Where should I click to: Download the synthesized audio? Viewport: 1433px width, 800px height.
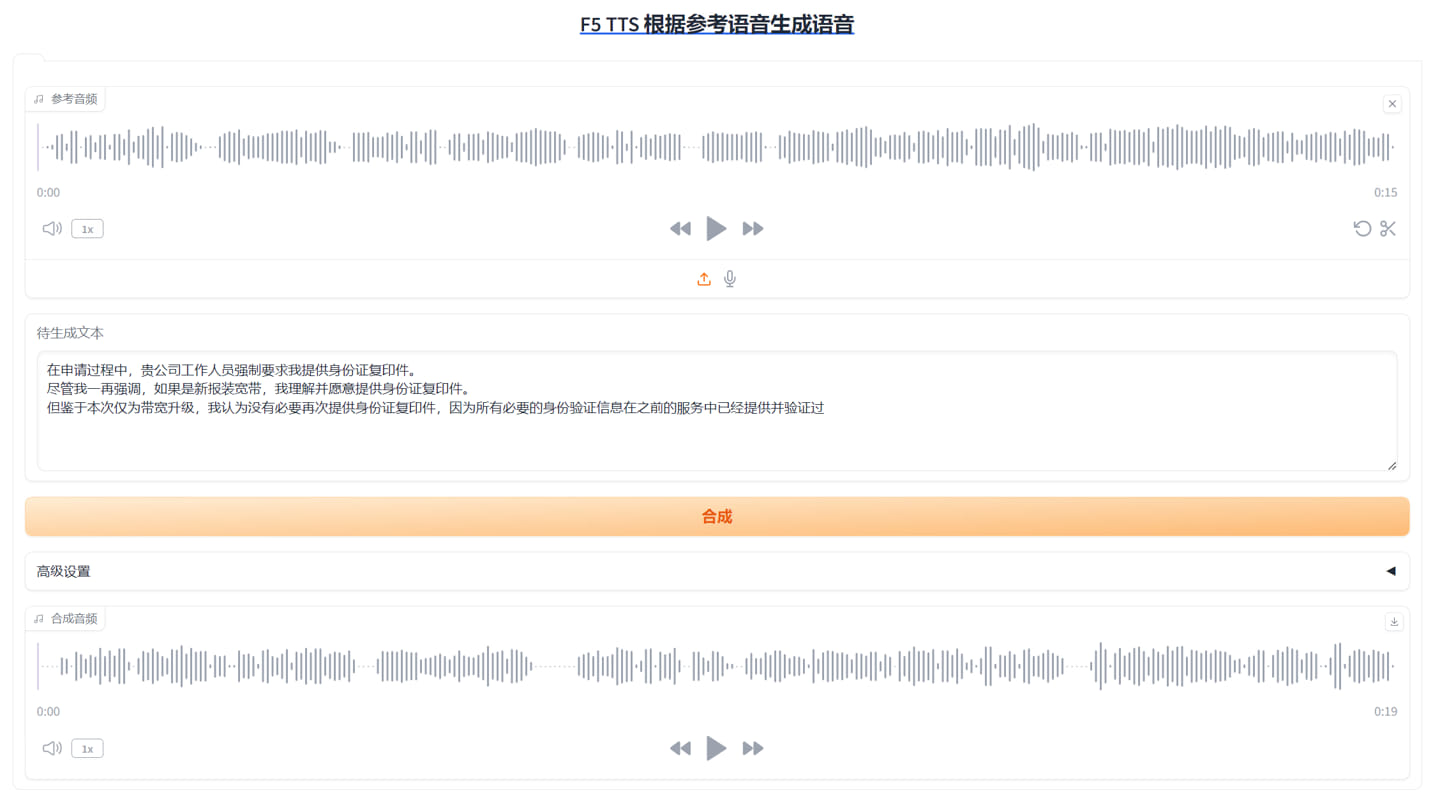tap(1394, 622)
